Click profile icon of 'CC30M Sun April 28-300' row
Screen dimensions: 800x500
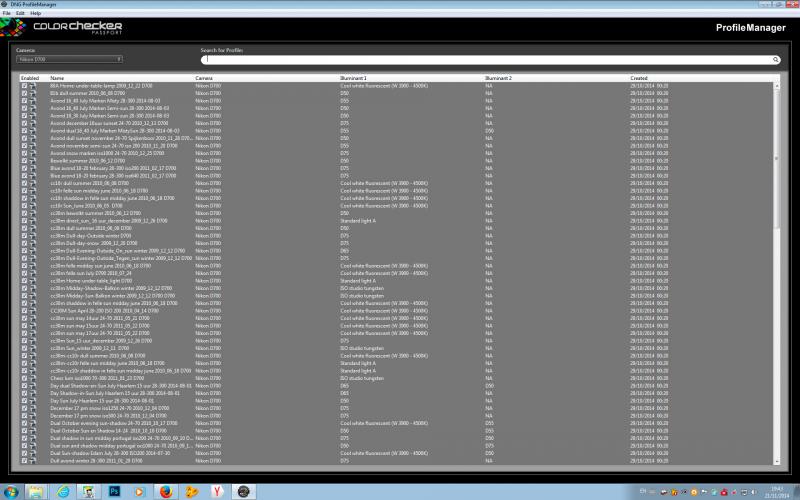(x=33, y=311)
